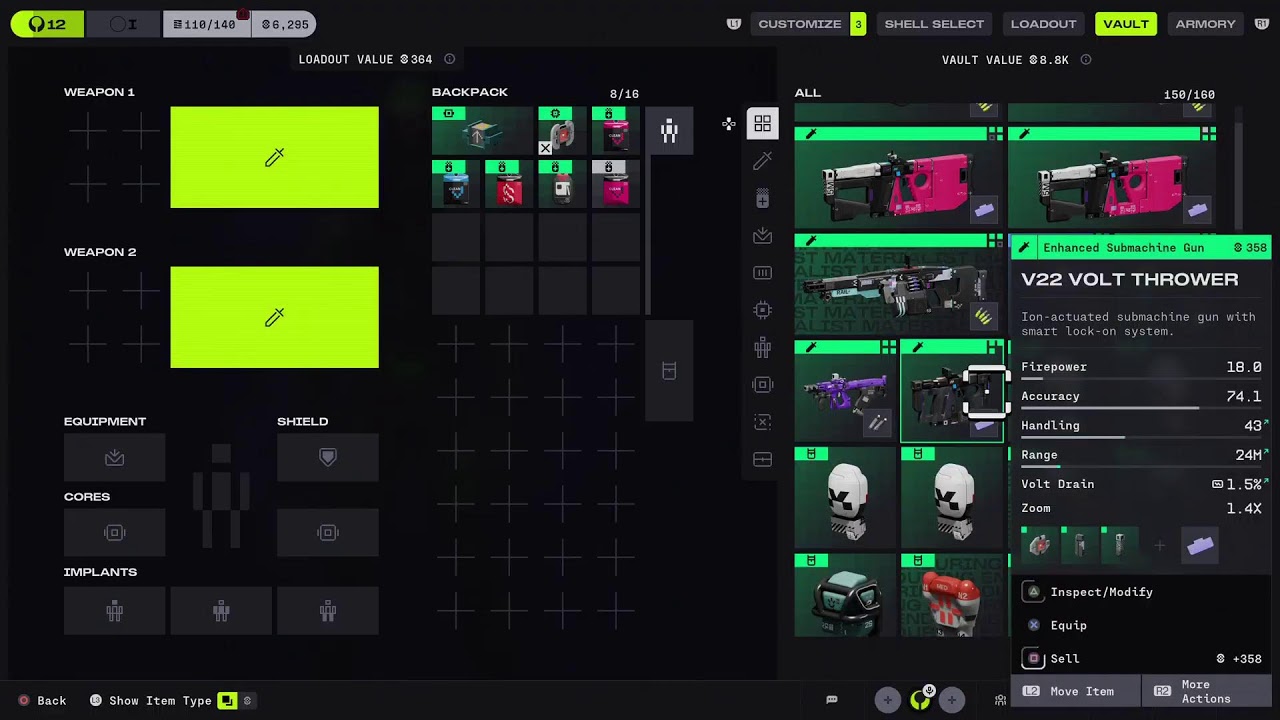Filter vault by implants body icon
1280x720 pixels.
tap(763, 347)
